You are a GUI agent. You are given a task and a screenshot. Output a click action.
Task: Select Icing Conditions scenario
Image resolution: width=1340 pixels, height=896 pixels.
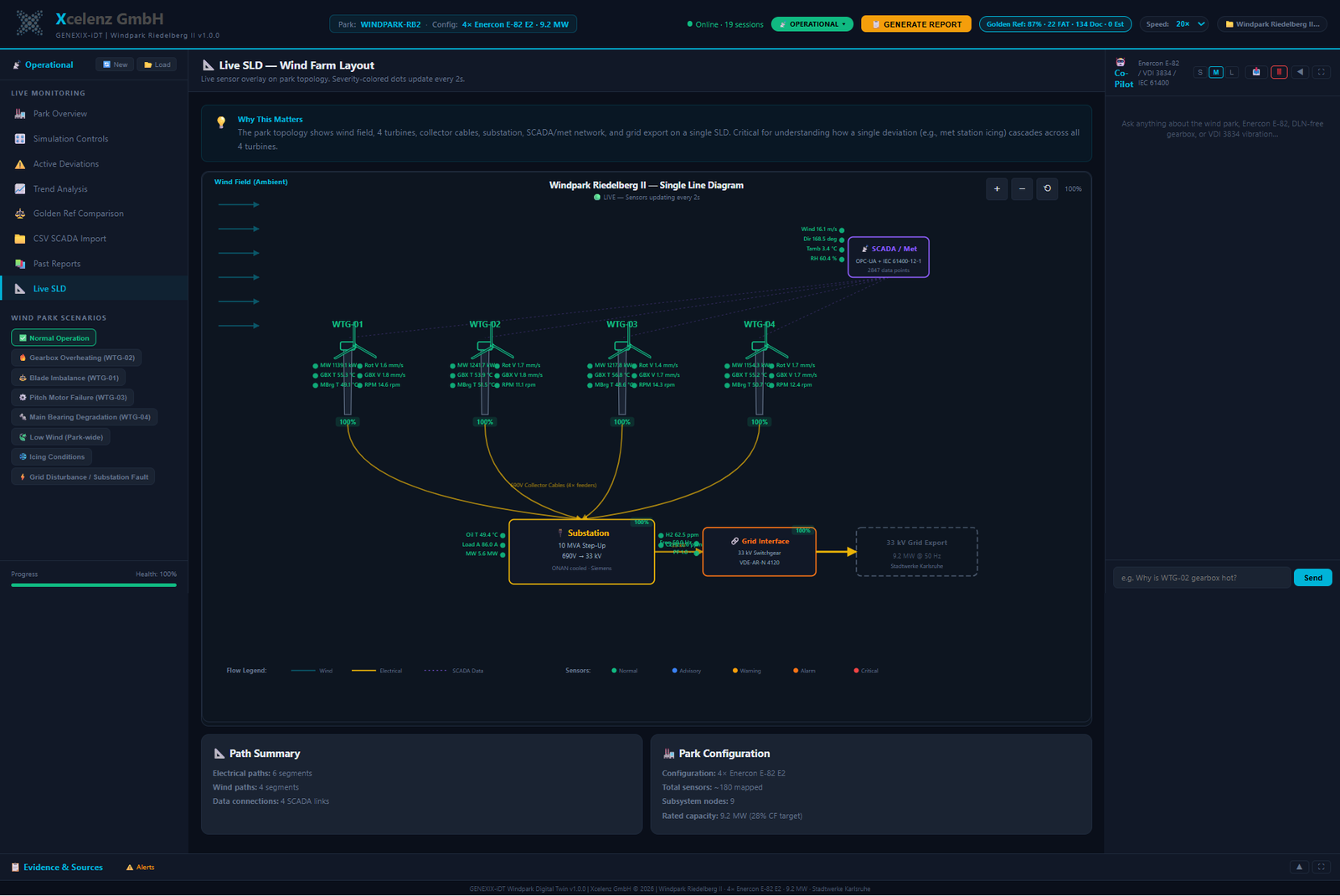coord(51,457)
